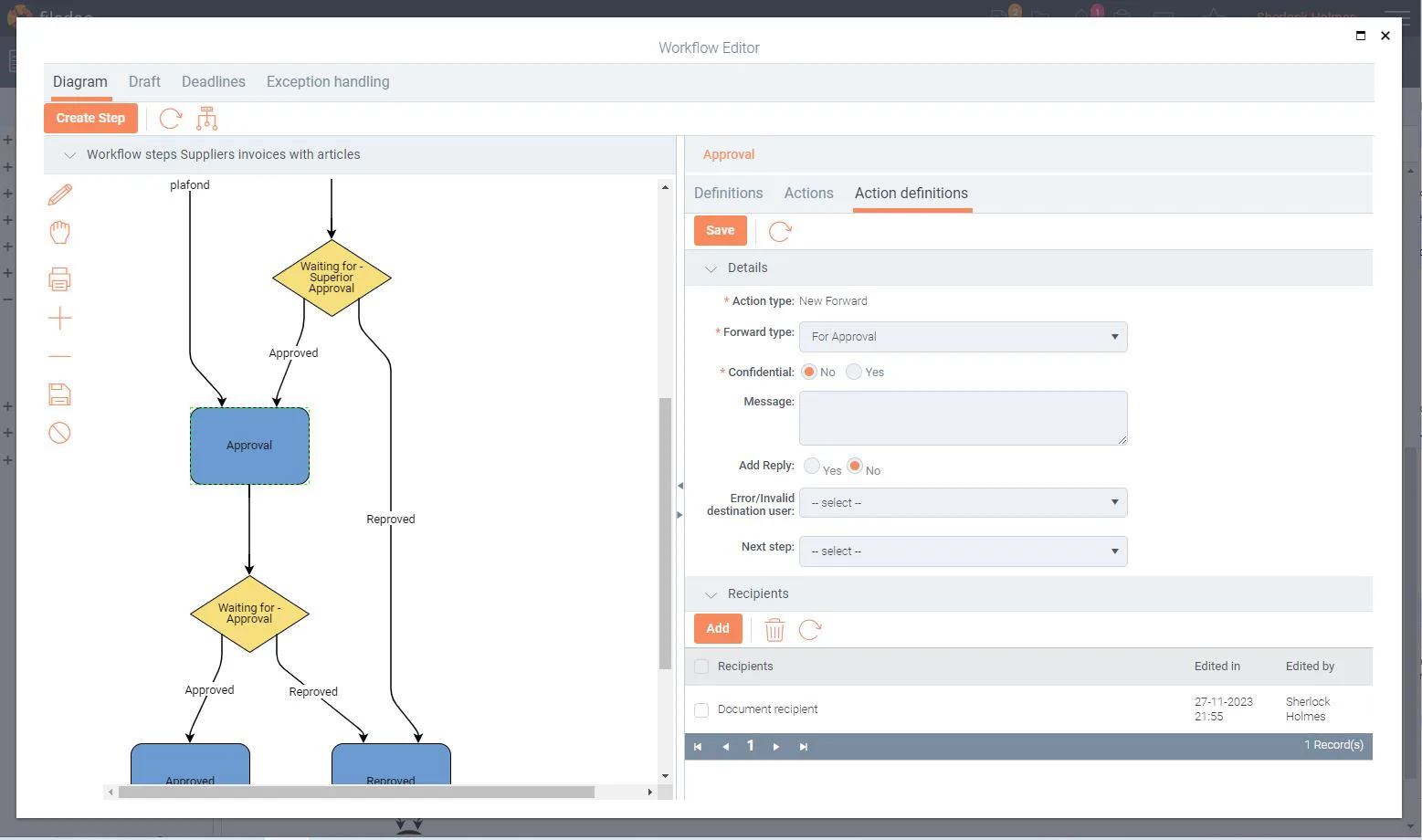Set Confidential to Yes
Image resolution: width=1422 pixels, height=840 pixels.
pos(854,372)
